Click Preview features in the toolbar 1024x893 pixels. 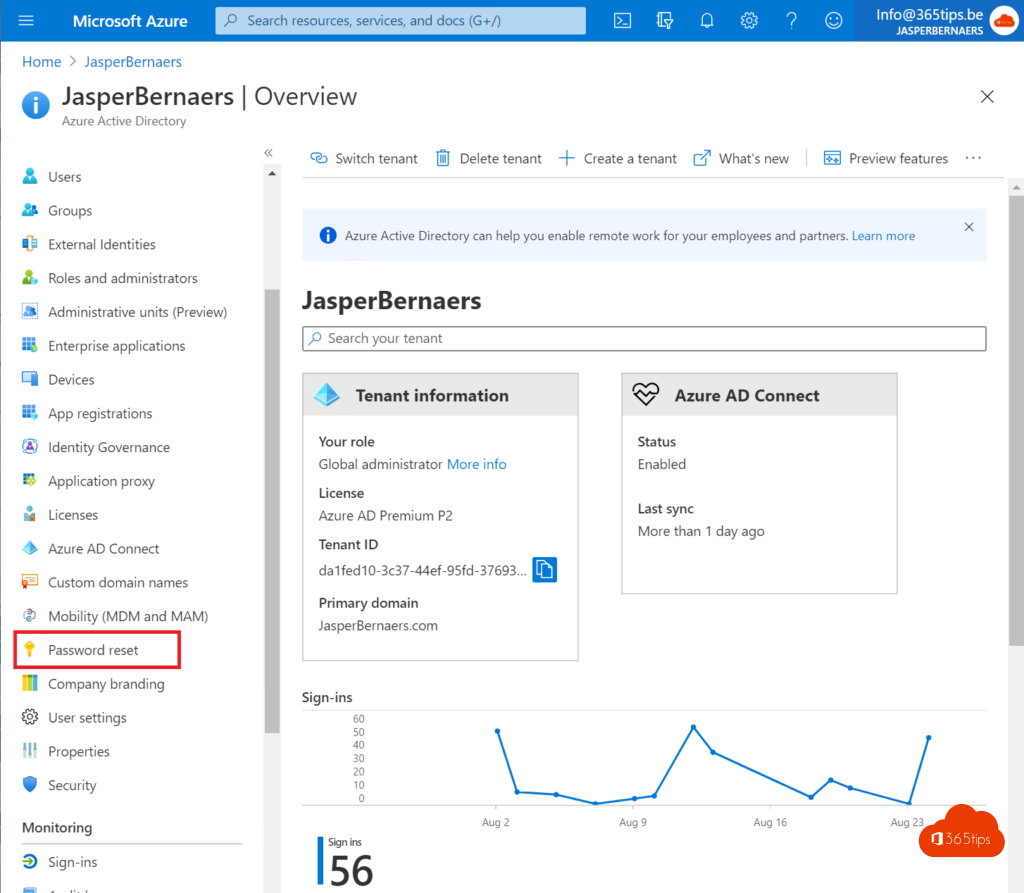885,158
